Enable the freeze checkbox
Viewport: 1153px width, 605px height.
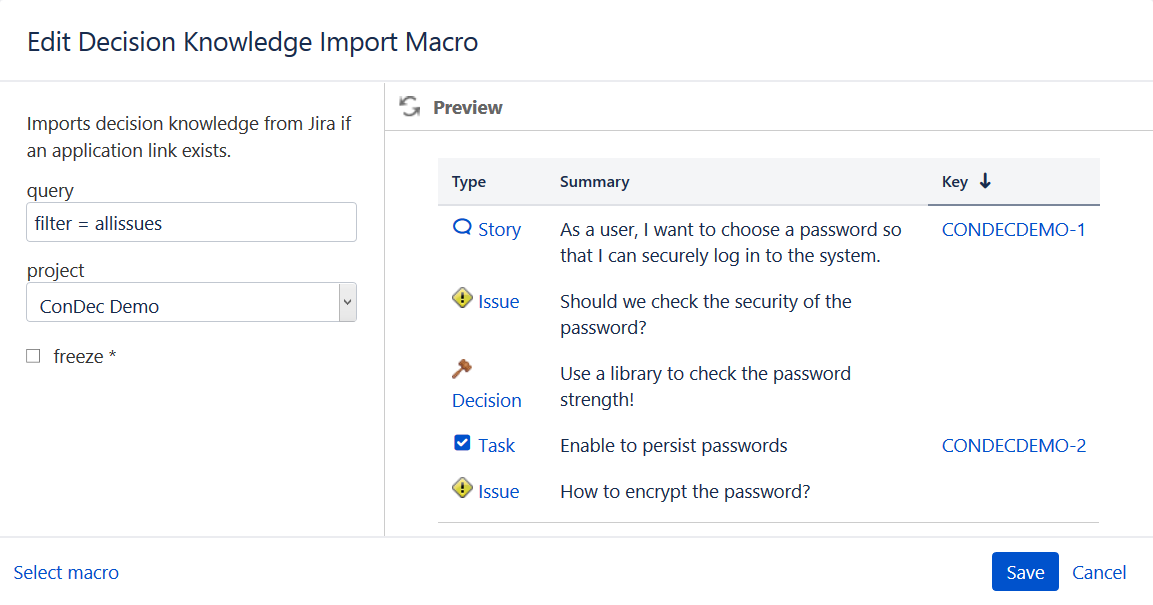34,356
